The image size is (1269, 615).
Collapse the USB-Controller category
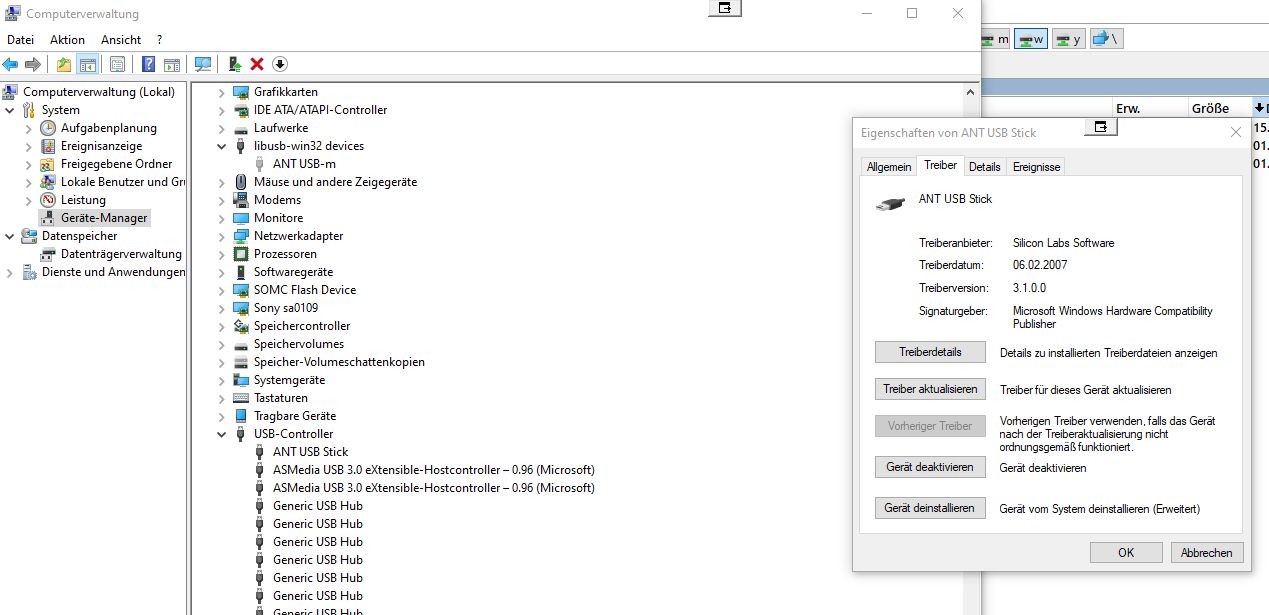tap(222, 434)
